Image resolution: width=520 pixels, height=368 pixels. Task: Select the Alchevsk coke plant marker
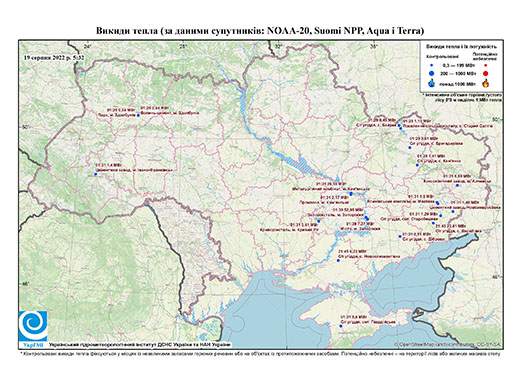coord(458,185)
